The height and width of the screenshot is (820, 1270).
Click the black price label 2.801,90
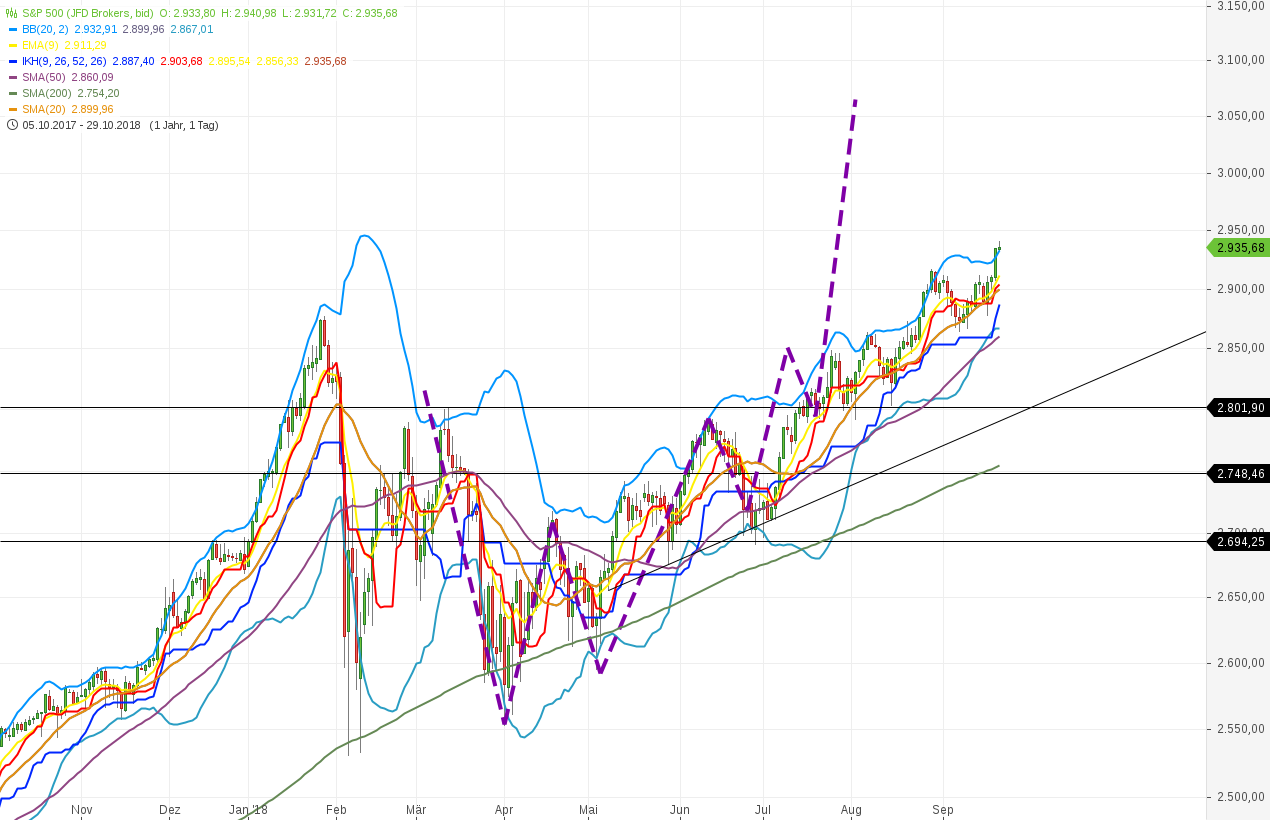tap(1238, 407)
